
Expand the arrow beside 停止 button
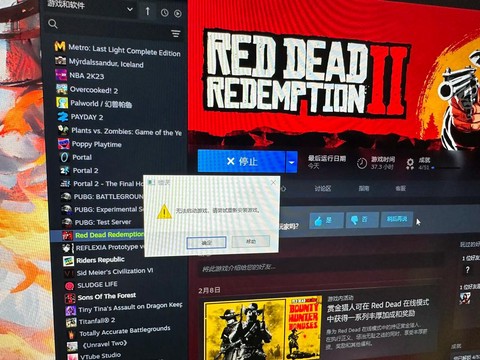tap(292, 162)
